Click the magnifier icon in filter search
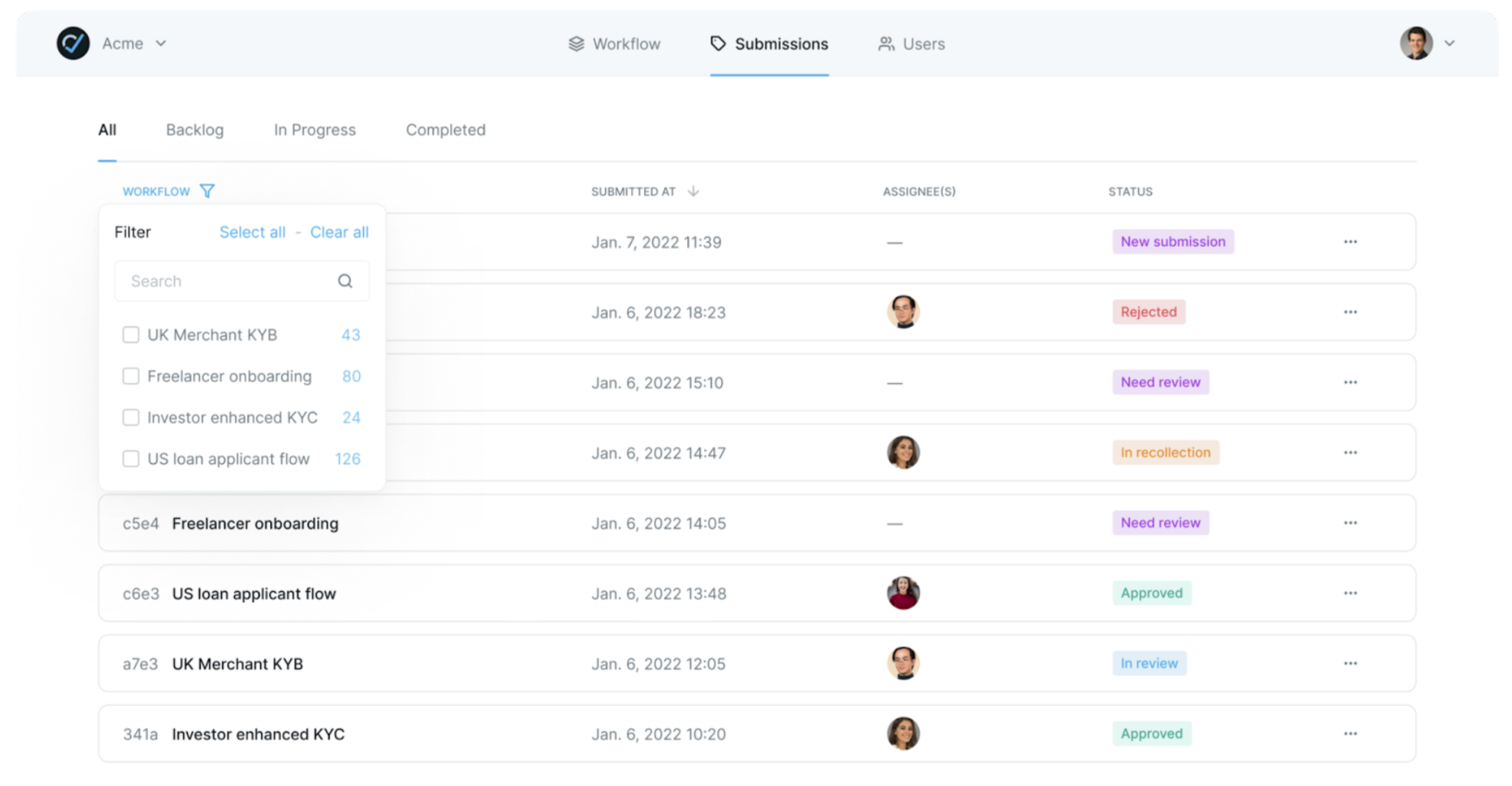 click(x=345, y=281)
